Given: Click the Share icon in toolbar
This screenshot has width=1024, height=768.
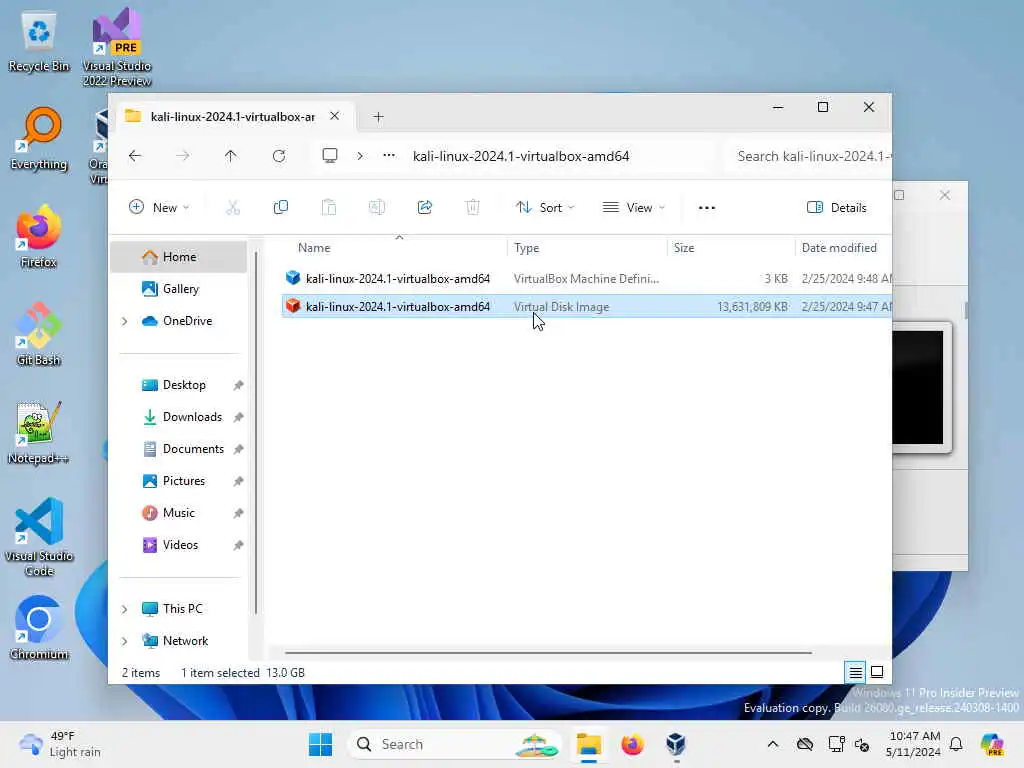Looking at the screenshot, I should click(424, 208).
